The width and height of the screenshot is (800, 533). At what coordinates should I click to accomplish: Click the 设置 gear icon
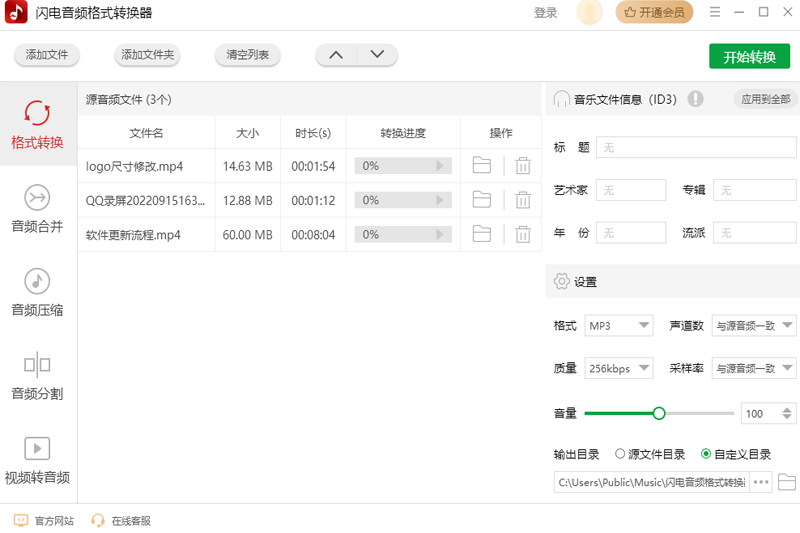point(561,281)
